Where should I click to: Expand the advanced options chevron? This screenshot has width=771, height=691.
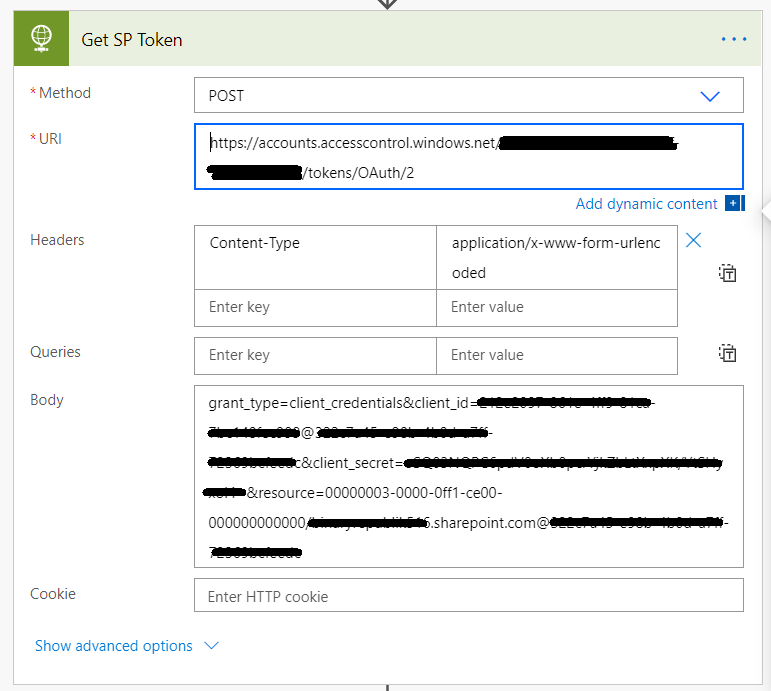pyautogui.click(x=211, y=646)
